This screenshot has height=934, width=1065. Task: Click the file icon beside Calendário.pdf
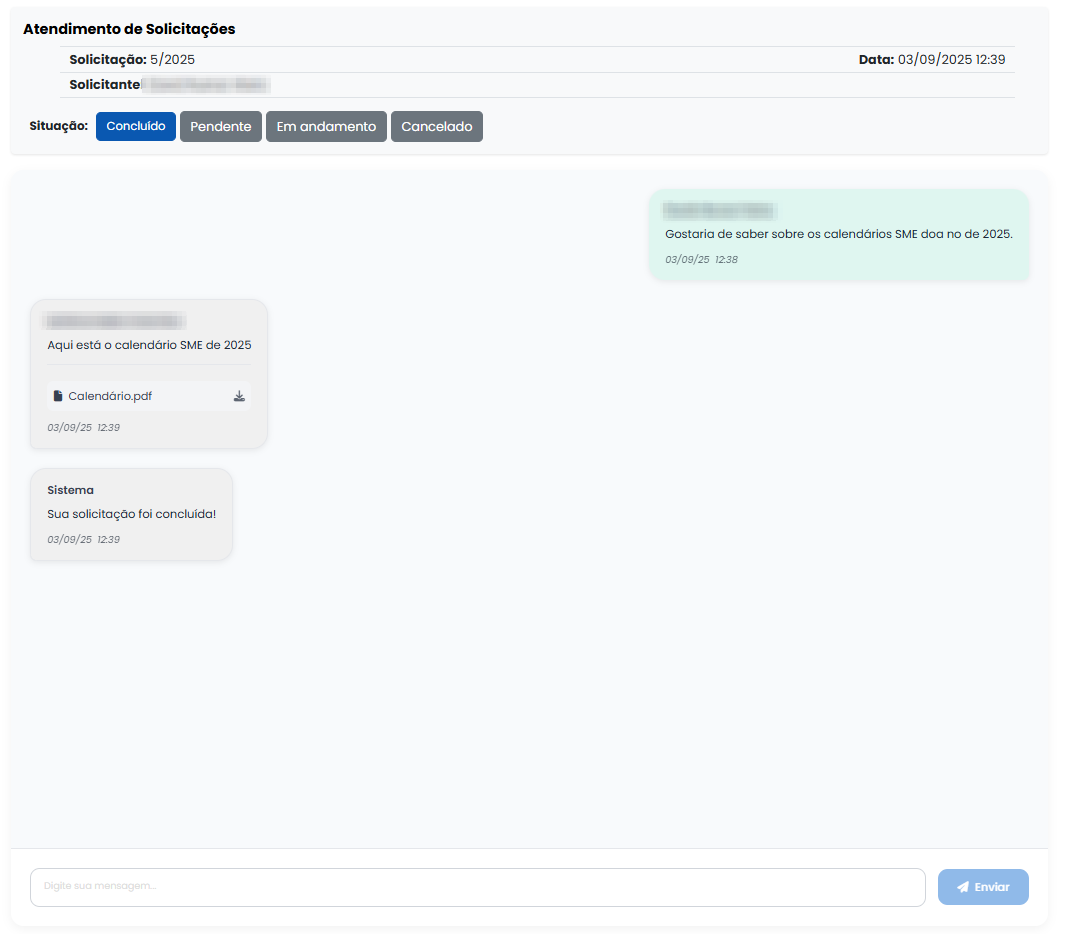[x=58, y=396]
